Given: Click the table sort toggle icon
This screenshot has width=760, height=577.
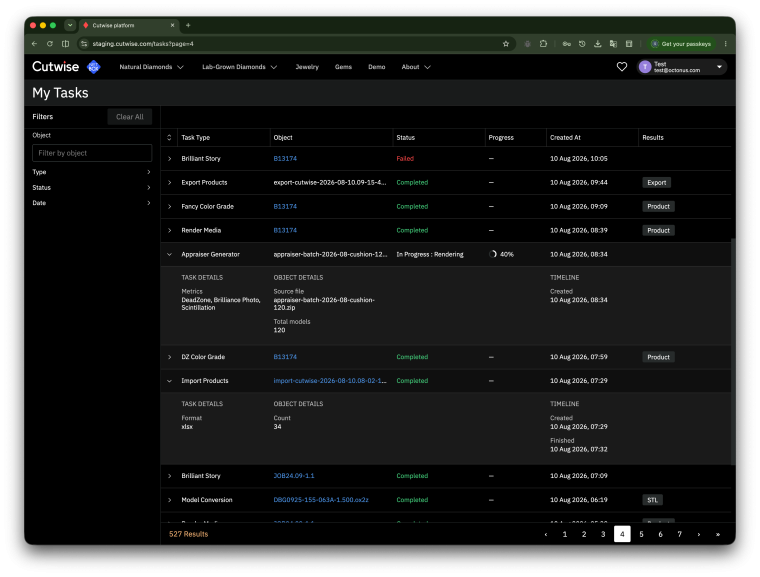Looking at the screenshot, I should pos(169,138).
